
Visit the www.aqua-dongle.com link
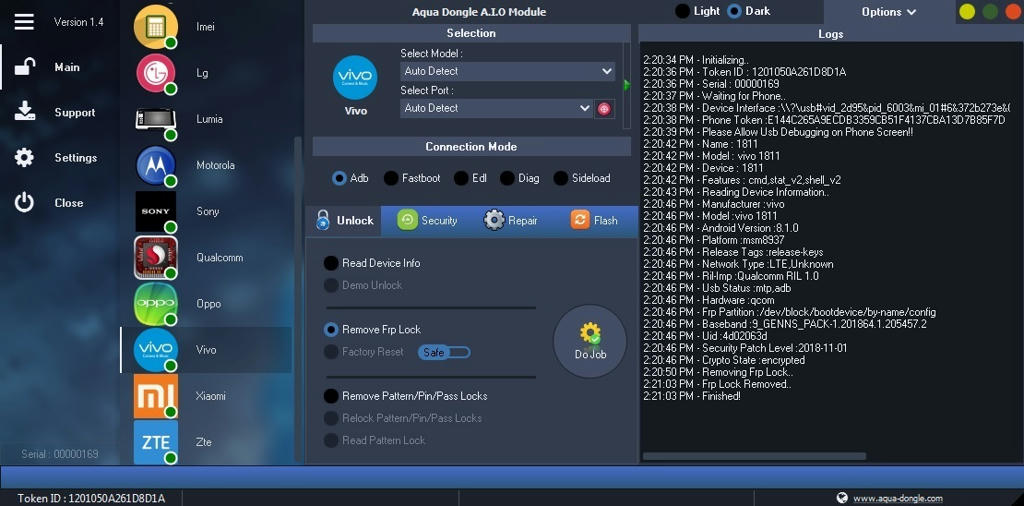click(x=896, y=498)
